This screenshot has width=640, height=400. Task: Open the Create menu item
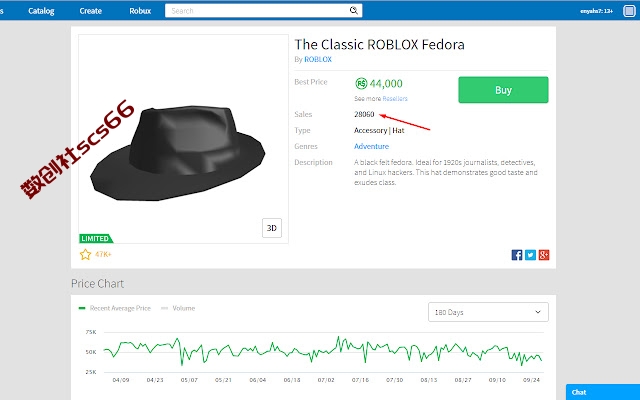91,11
